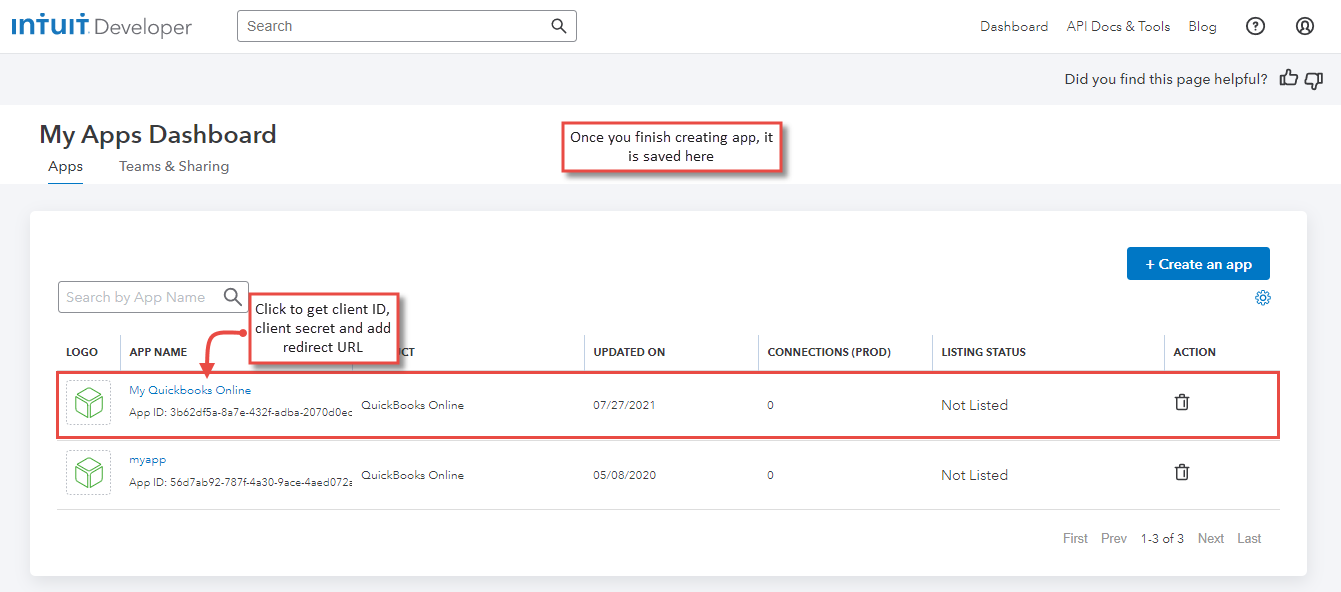Click Not Listed in myapp row

tap(974, 475)
